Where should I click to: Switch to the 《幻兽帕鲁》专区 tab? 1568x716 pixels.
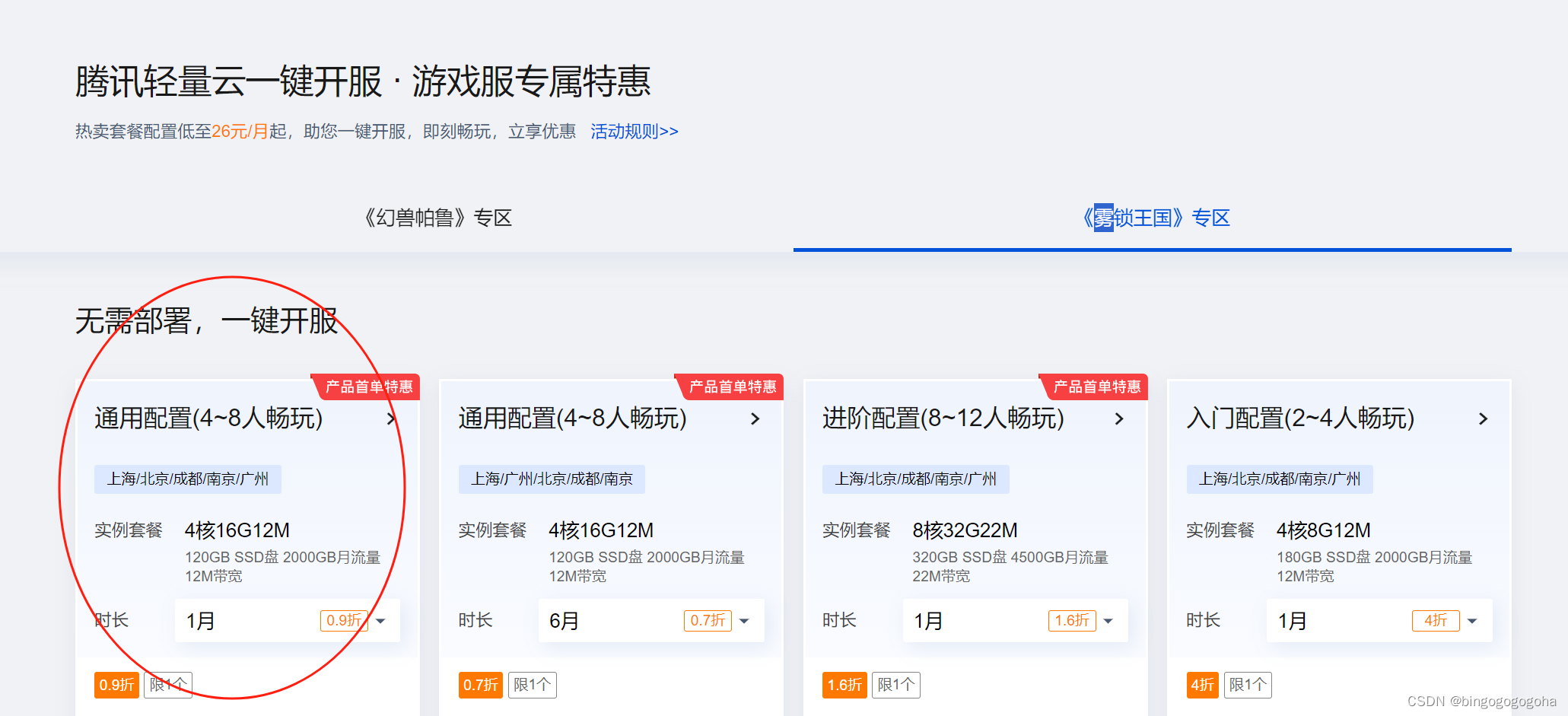point(437,218)
